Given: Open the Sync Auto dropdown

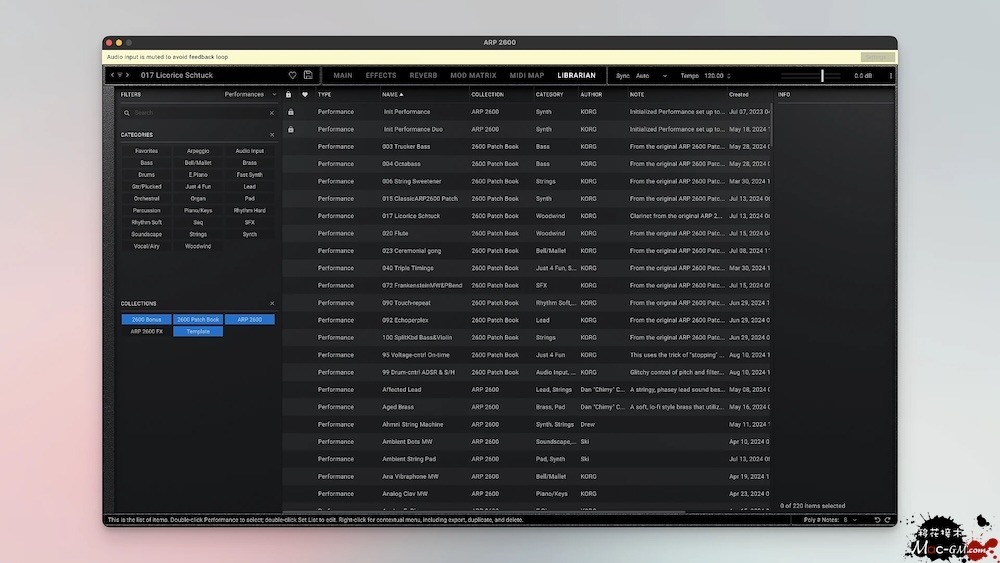Looking at the screenshot, I should pyautogui.click(x=651, y=76).
